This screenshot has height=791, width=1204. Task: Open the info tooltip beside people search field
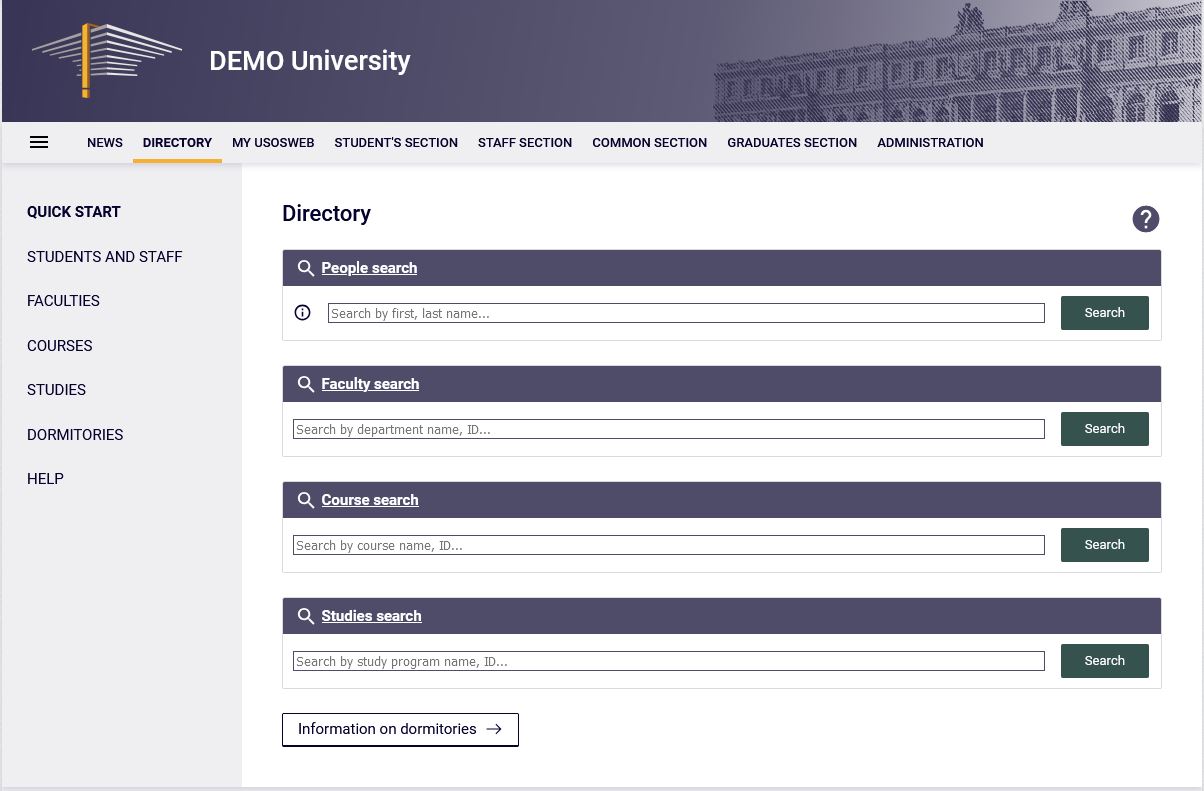pyautogui.click(x=302, y=312)
